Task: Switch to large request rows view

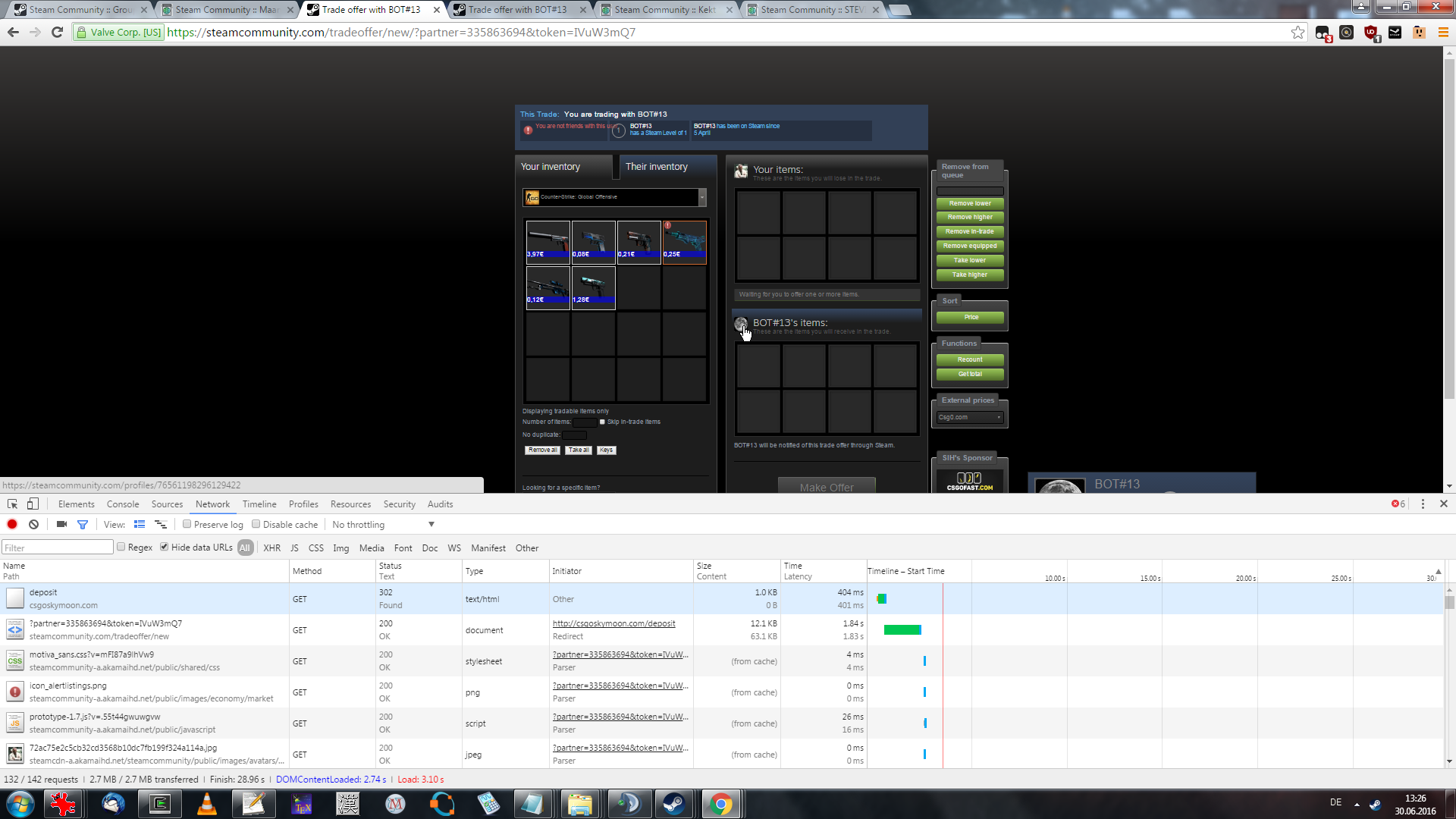Action: (x=140, y=525)
